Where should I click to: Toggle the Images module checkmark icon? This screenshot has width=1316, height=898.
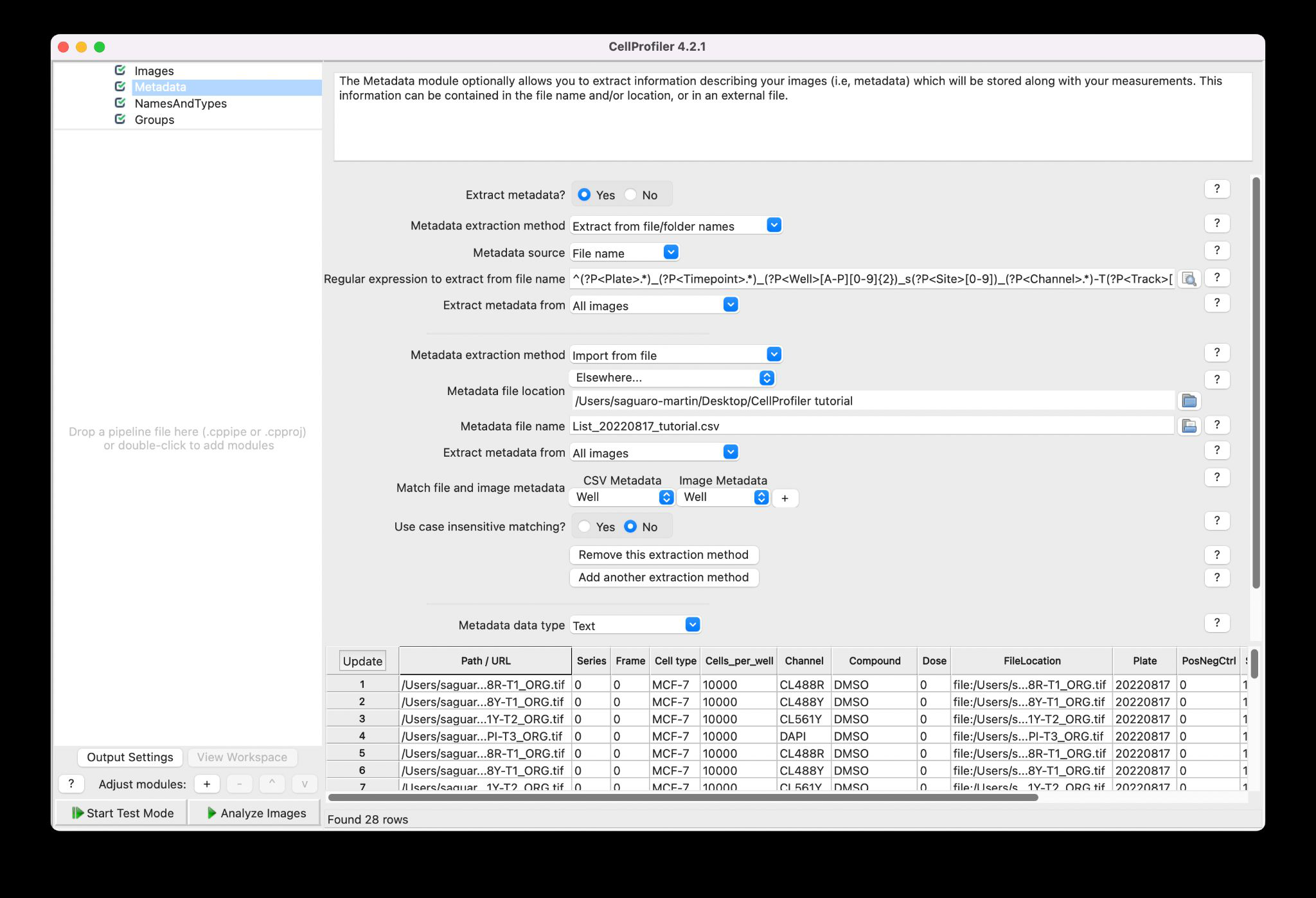120,70
